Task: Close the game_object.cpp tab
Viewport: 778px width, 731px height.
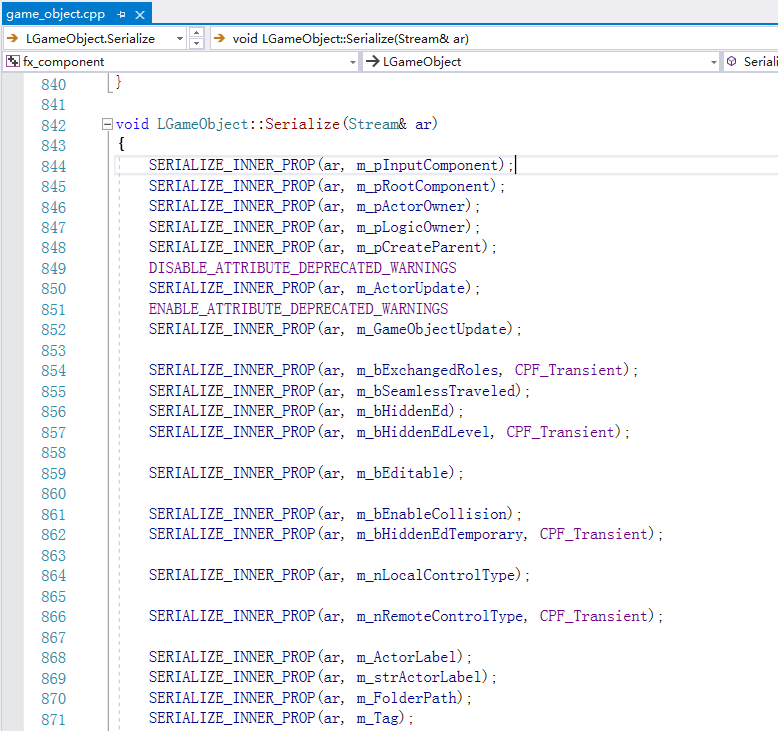Action: click(140, 14)
